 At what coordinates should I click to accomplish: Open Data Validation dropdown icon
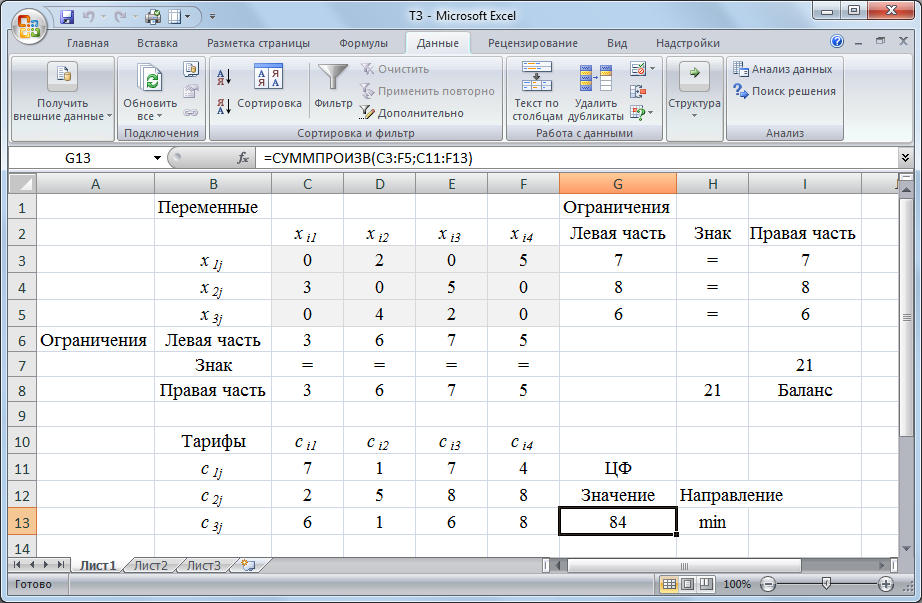pos(642,69)
